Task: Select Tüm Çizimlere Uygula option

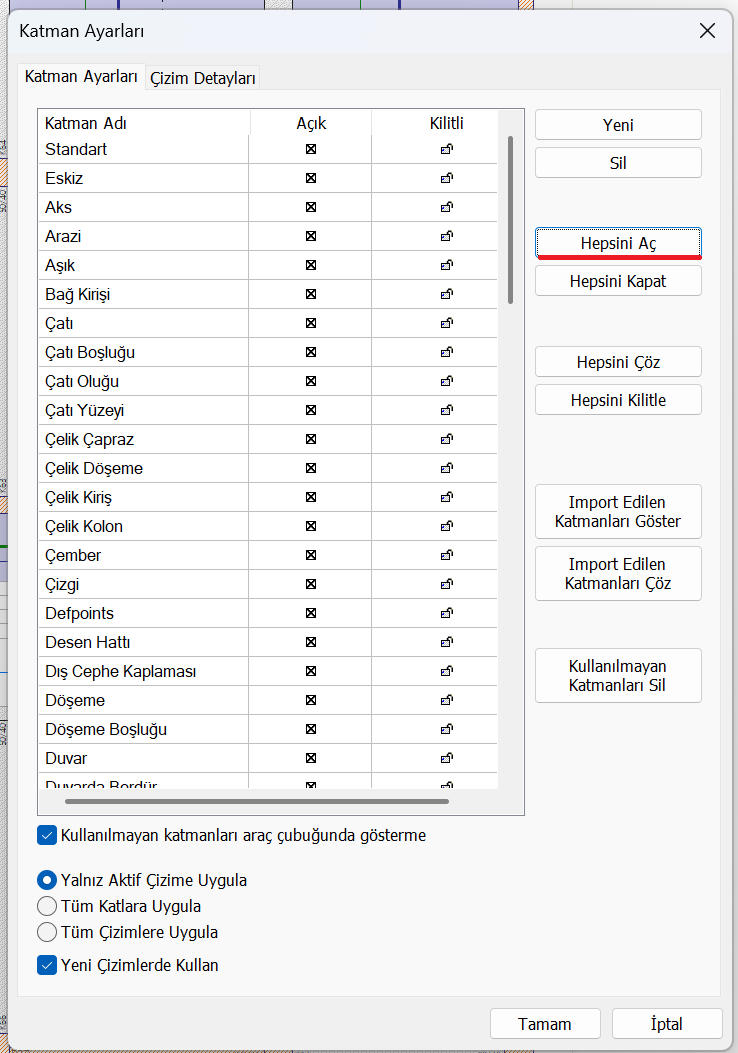Action: [47, 932]
